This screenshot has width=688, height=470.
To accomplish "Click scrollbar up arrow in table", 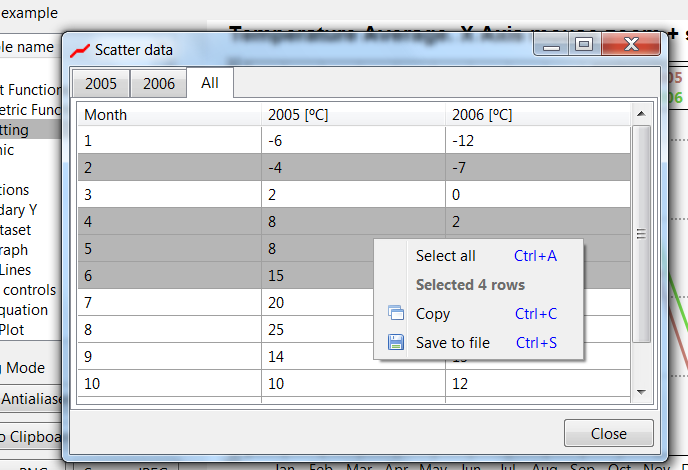I will (642, 113).
